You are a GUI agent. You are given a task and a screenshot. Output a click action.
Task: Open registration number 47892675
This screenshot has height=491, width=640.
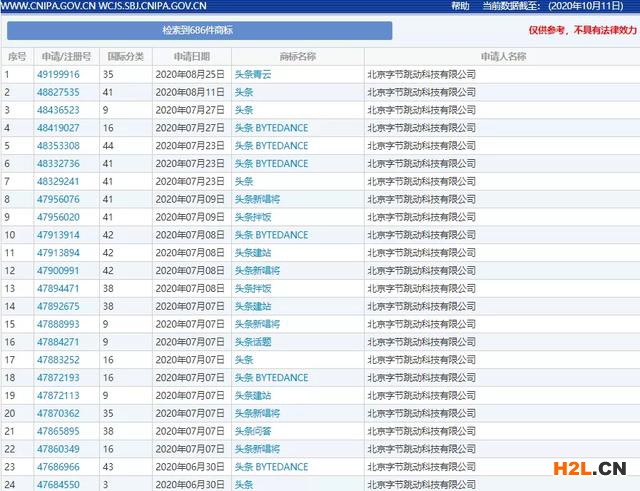tap(58, 306)
